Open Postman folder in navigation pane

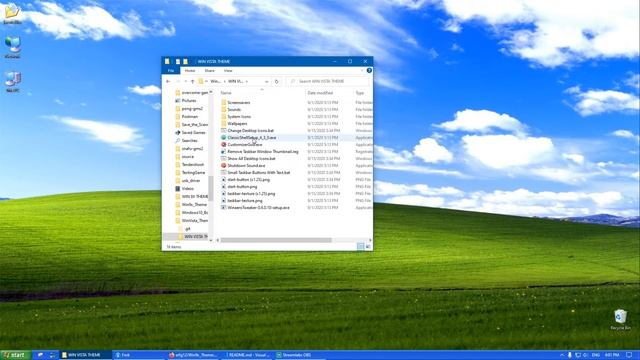pyautogui.click(x=189, y=117)
